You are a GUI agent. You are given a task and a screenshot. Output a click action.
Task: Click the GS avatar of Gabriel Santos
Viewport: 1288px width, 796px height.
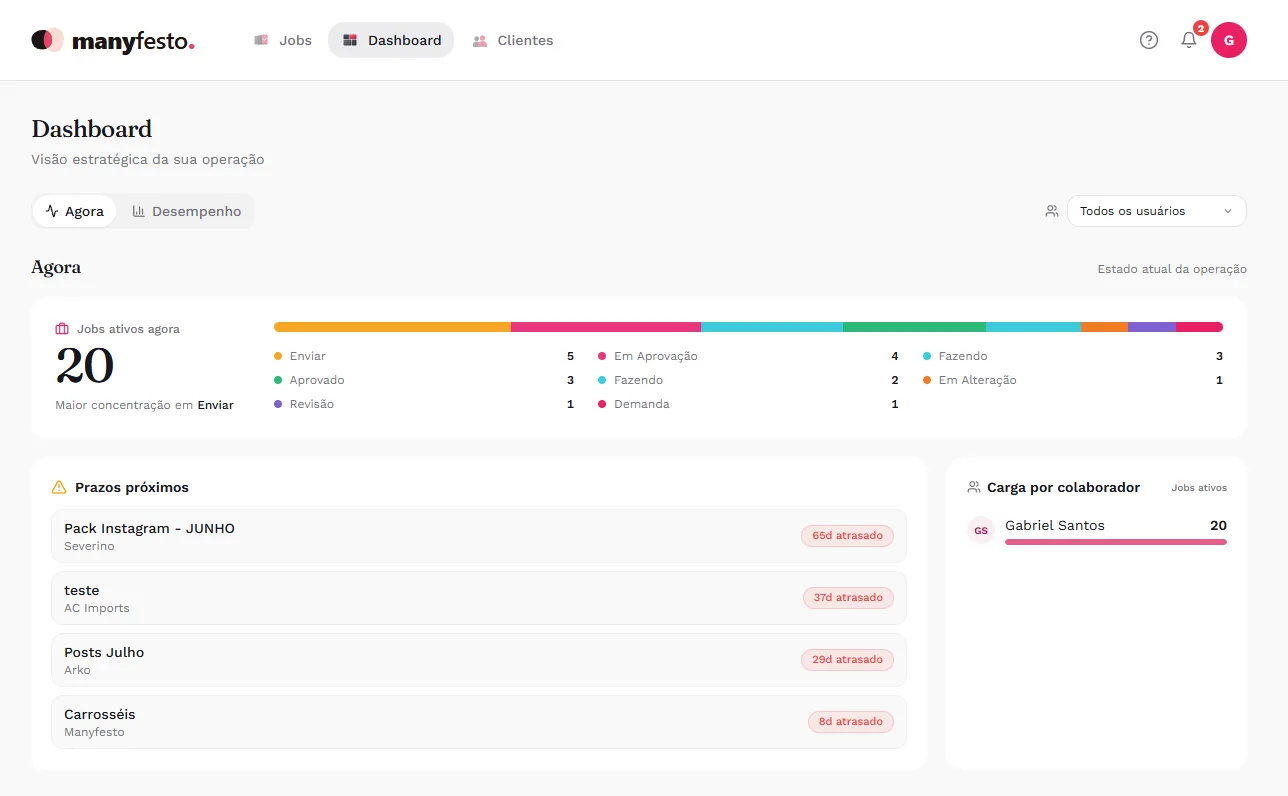pyautogui.click(x=981, y=530)
